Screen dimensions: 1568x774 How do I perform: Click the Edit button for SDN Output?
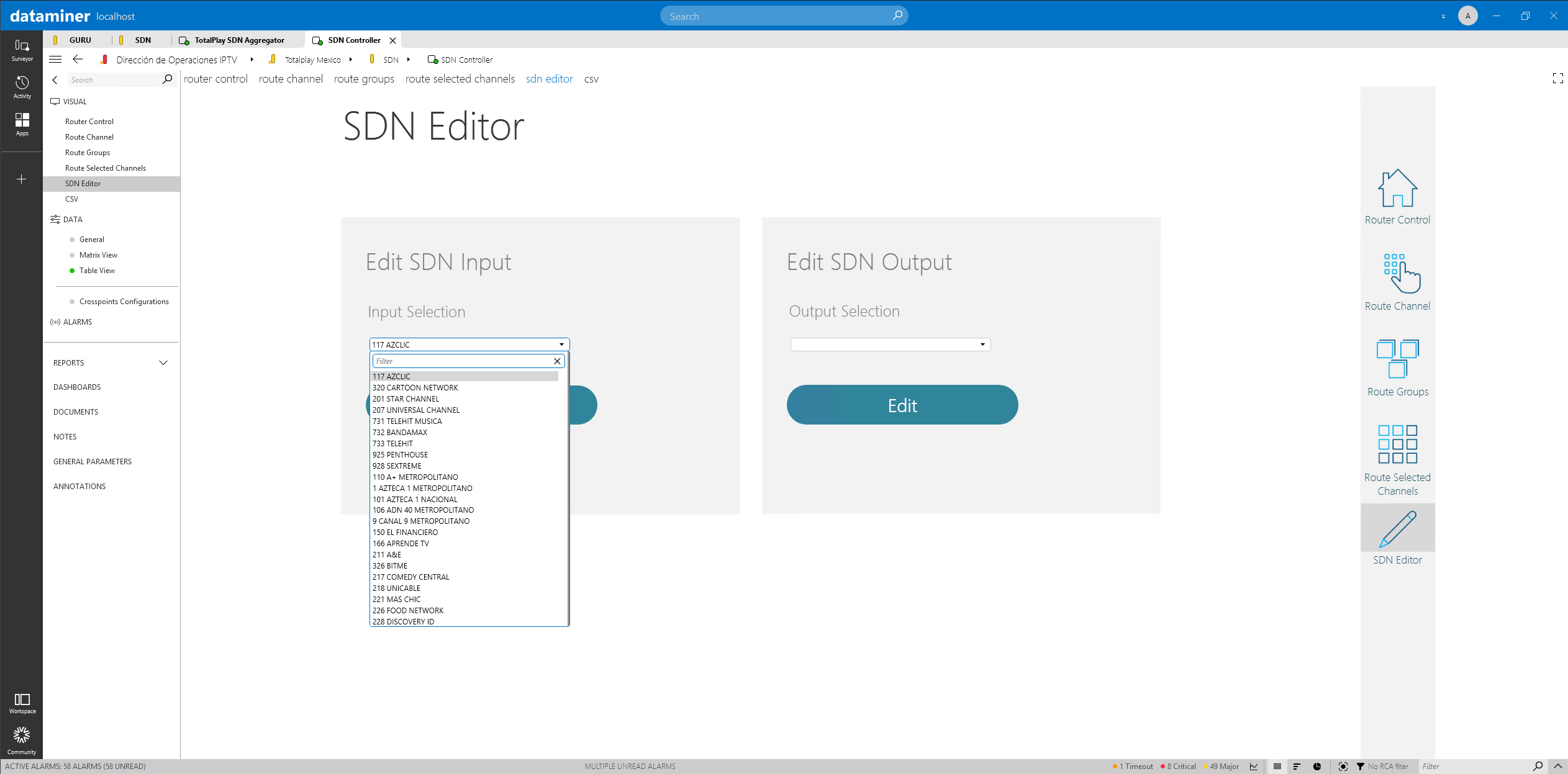[x=902, y=405]
